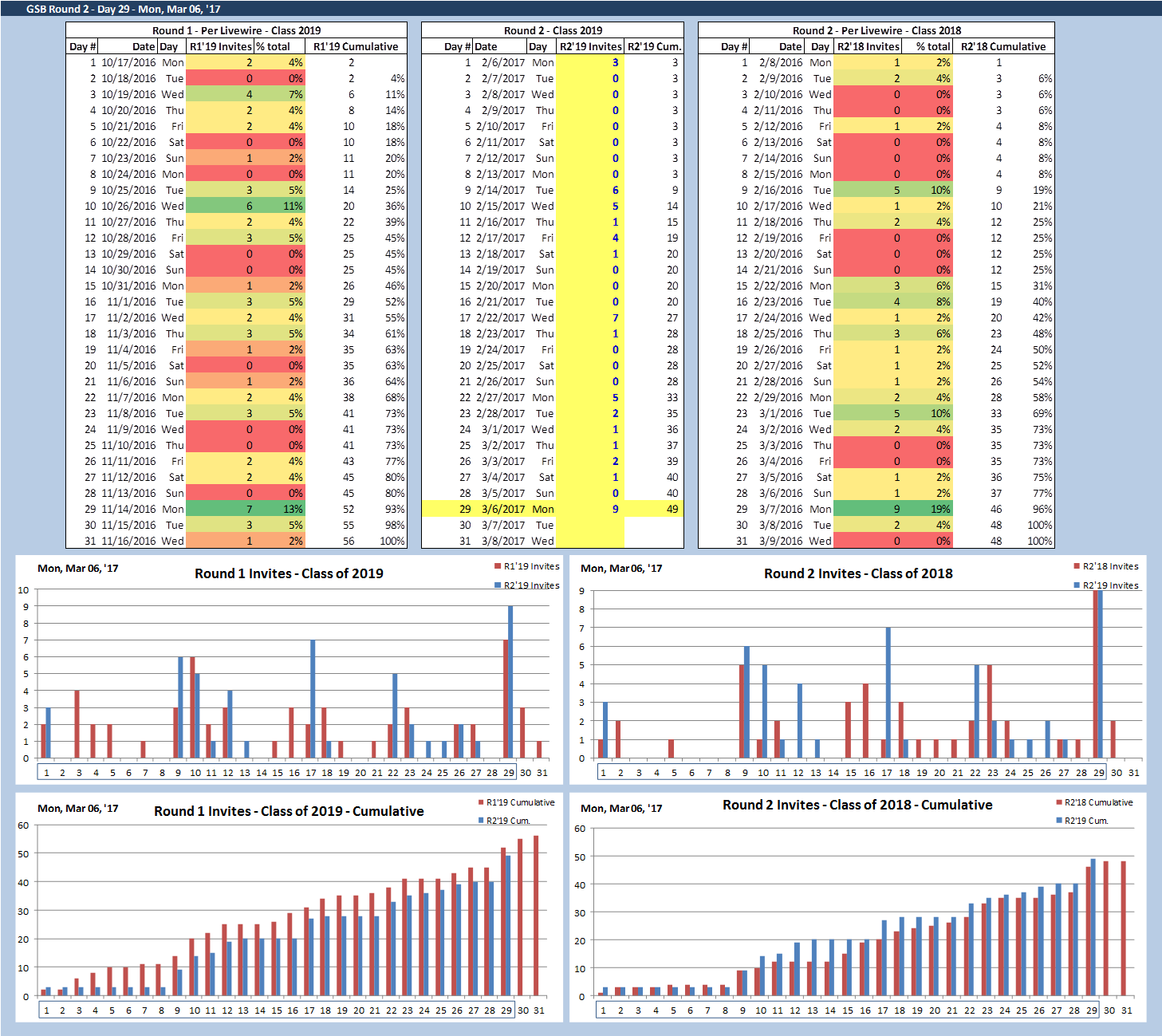Click the highlighted 3/6/2017 date cell

click(x=503, y=509)
